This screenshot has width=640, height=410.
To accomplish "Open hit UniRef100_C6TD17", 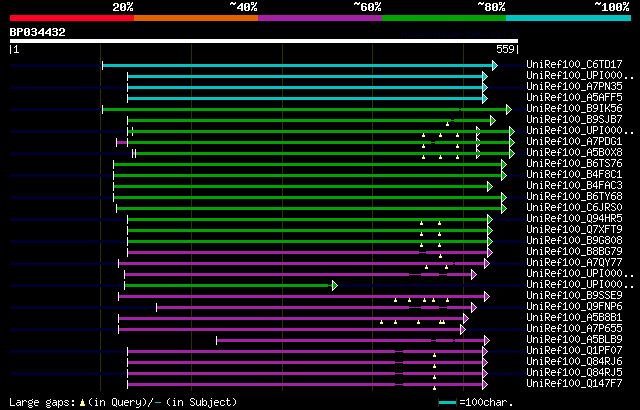I will [574, 64].
